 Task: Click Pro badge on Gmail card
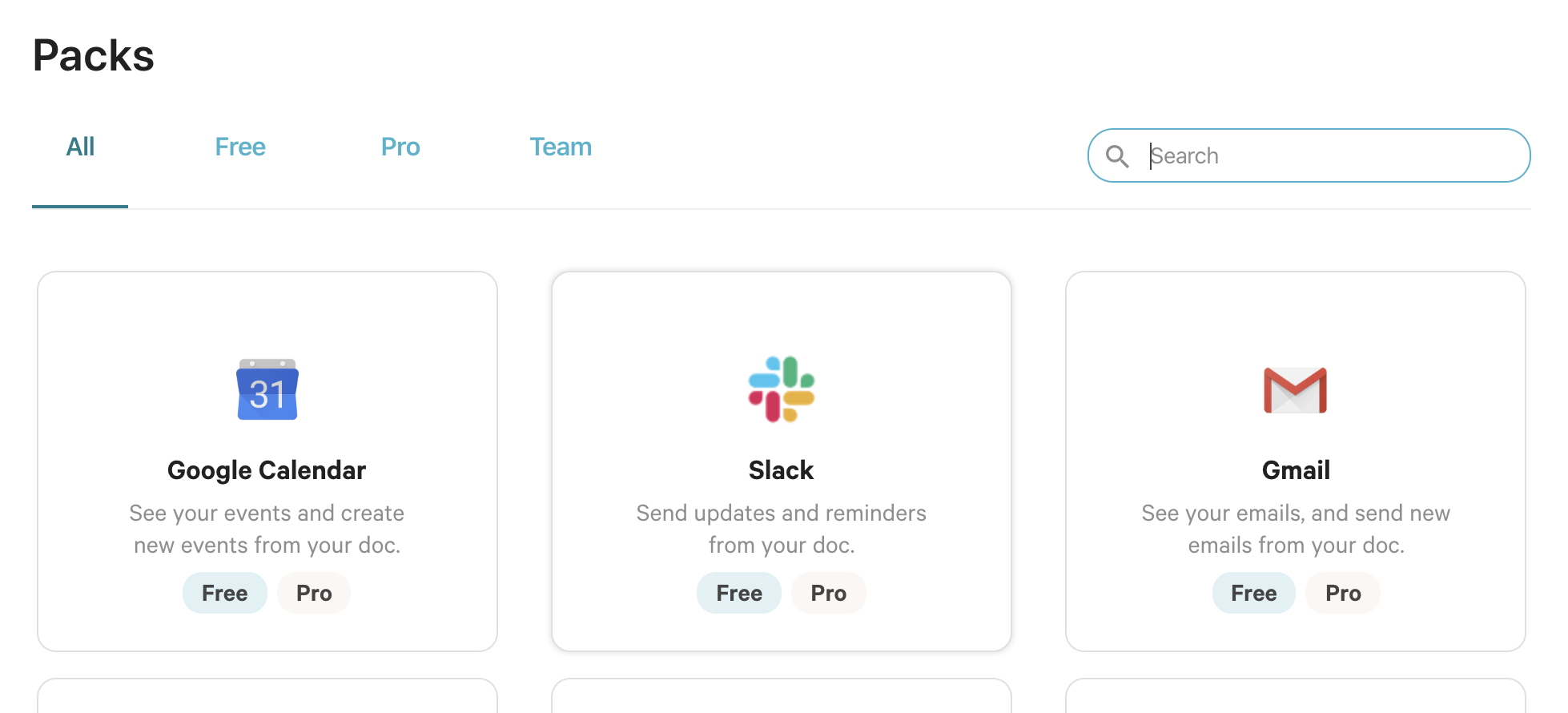coord(1343,594)
